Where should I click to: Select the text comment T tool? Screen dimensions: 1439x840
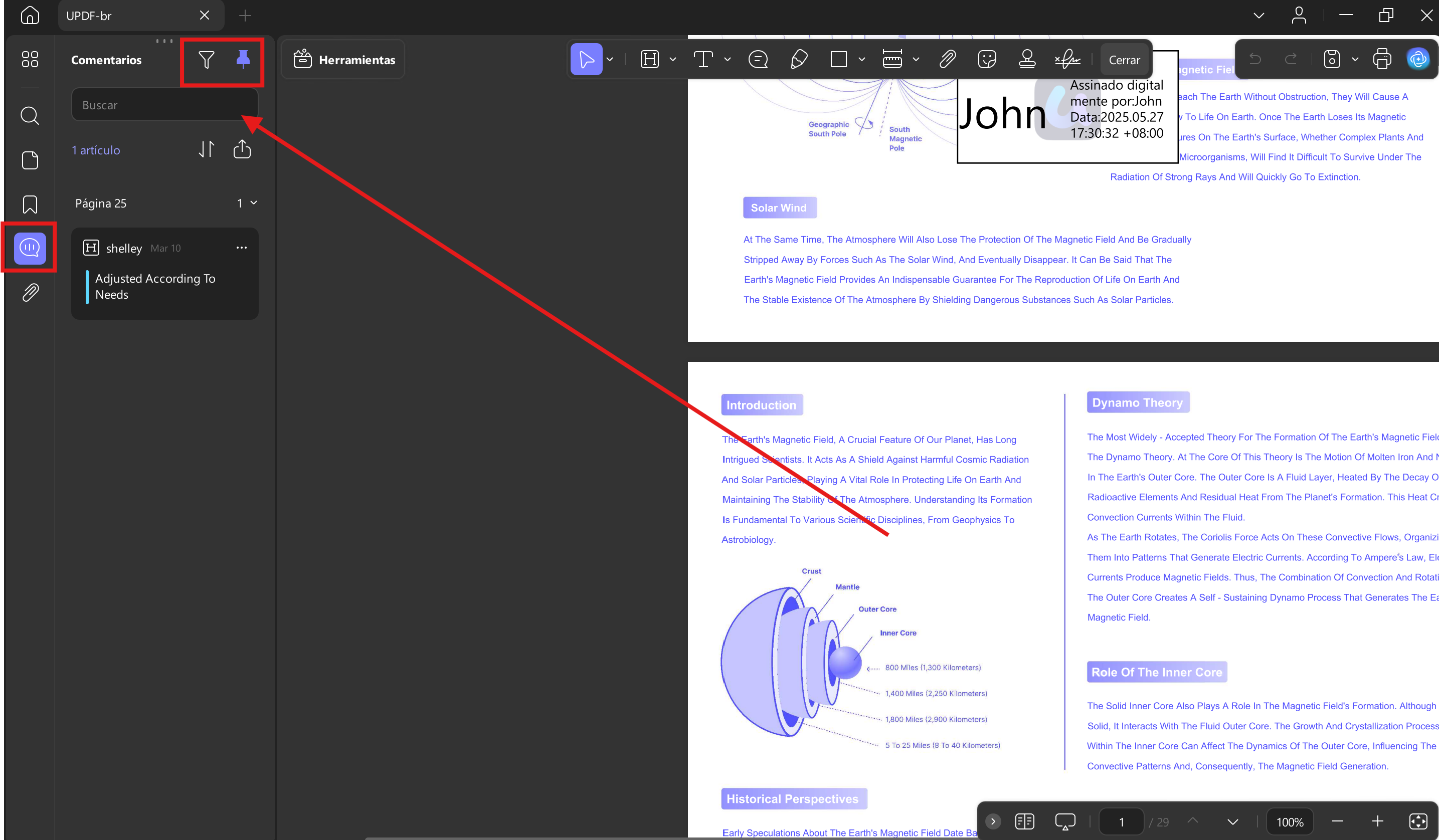click(703, 59)
